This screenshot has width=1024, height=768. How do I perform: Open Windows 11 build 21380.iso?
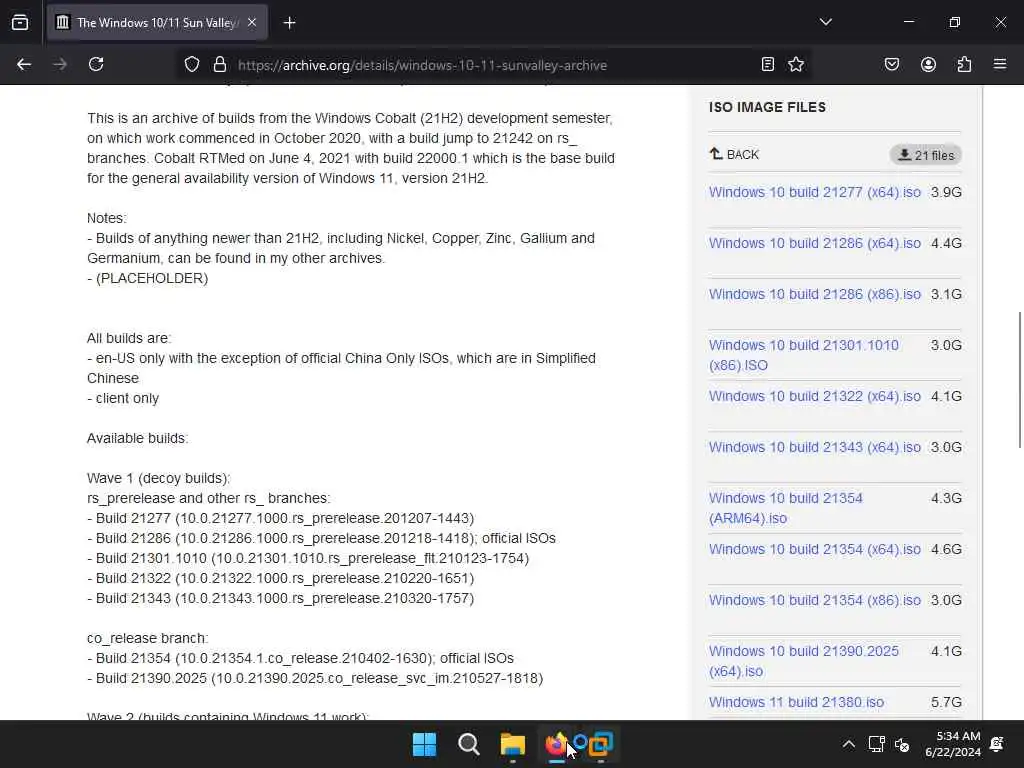[x=796, y=702]
